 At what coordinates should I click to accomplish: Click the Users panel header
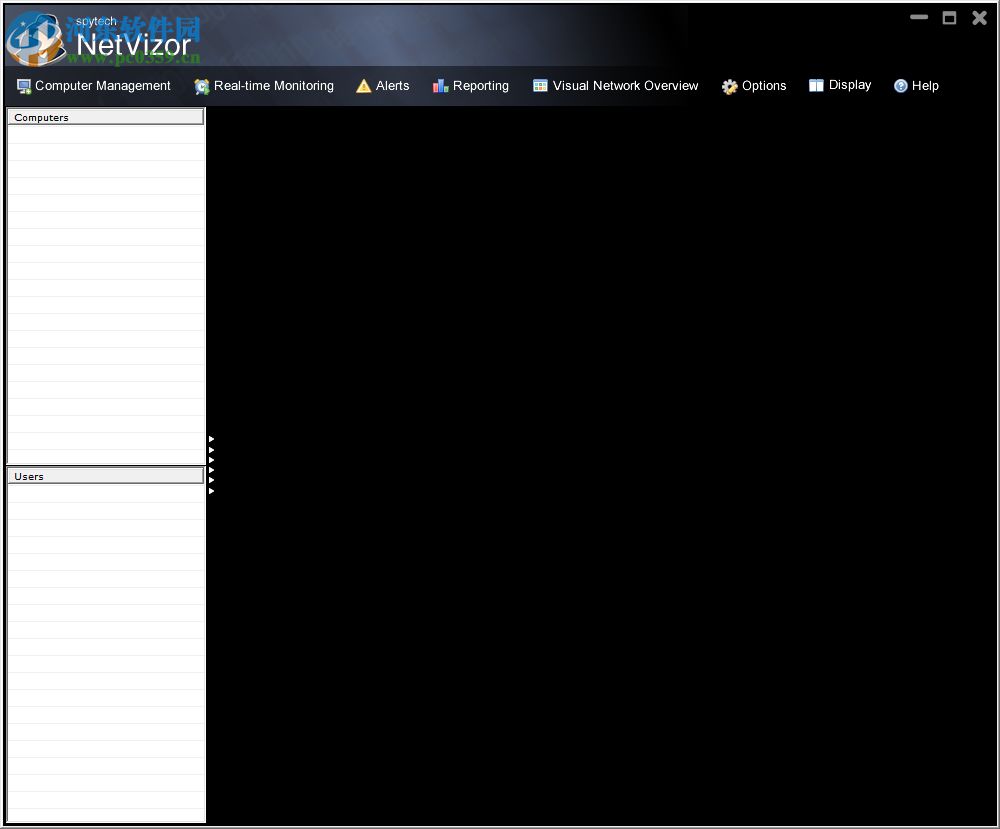(x=105, y=476)
